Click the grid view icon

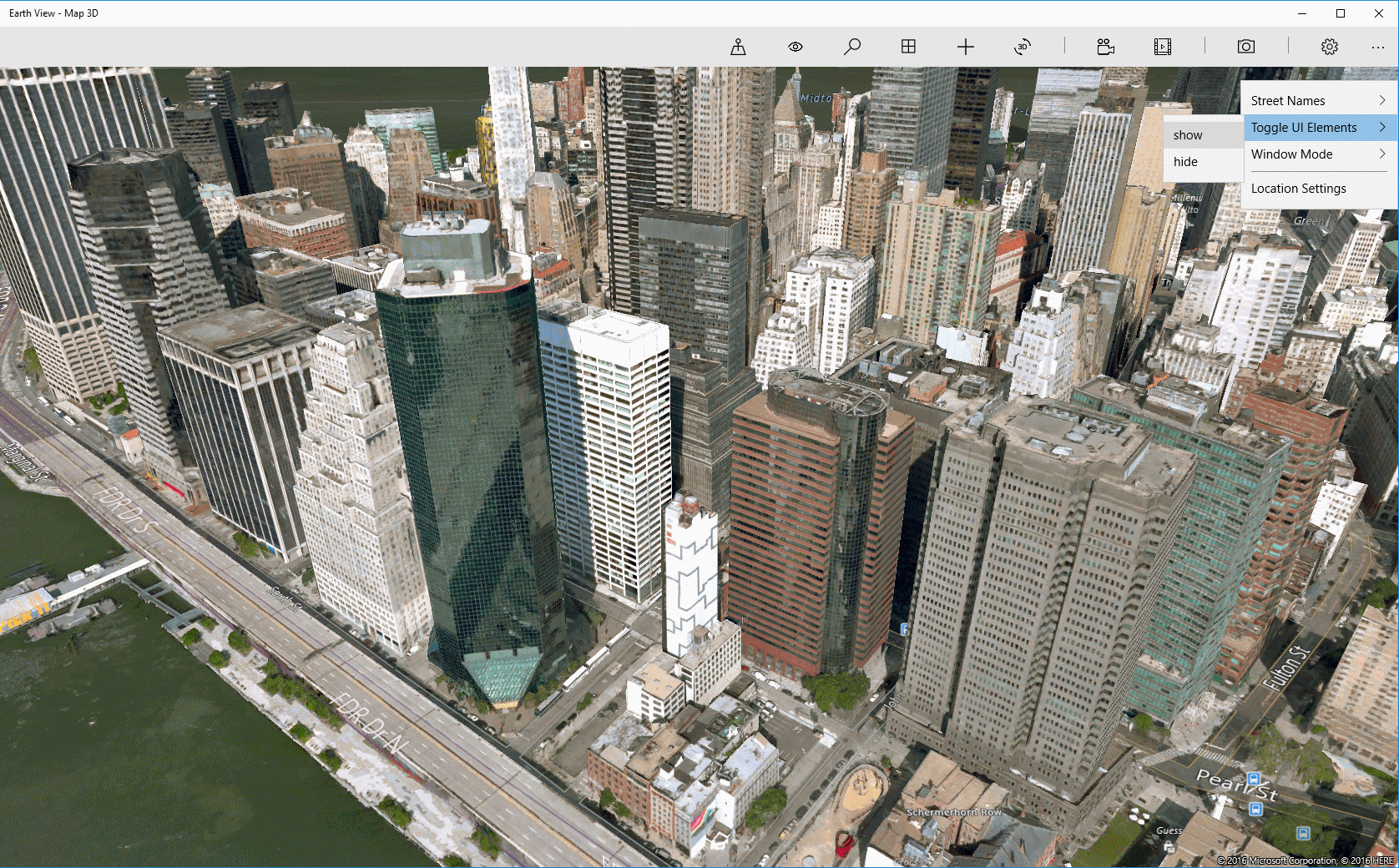click(x=909, y=47)
